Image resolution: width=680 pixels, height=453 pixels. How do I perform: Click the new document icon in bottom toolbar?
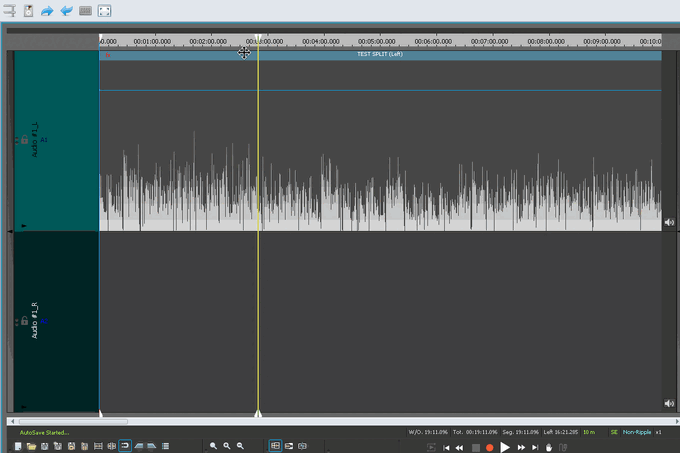18,446
